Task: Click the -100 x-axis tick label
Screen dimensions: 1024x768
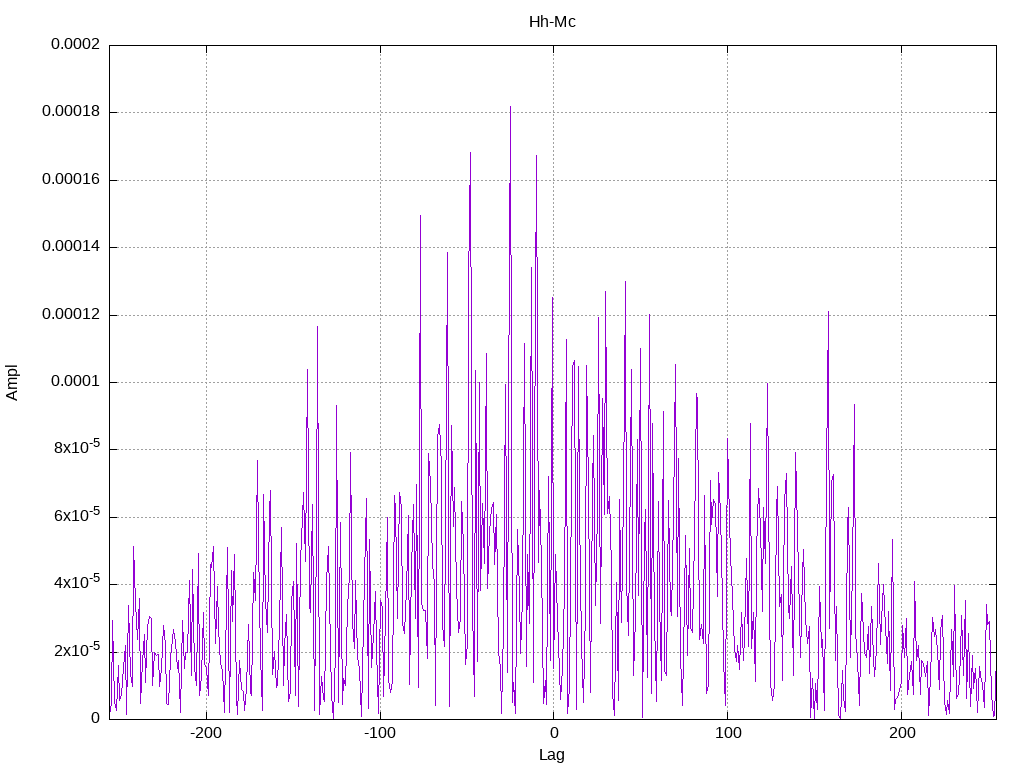Action: point(379,733)
